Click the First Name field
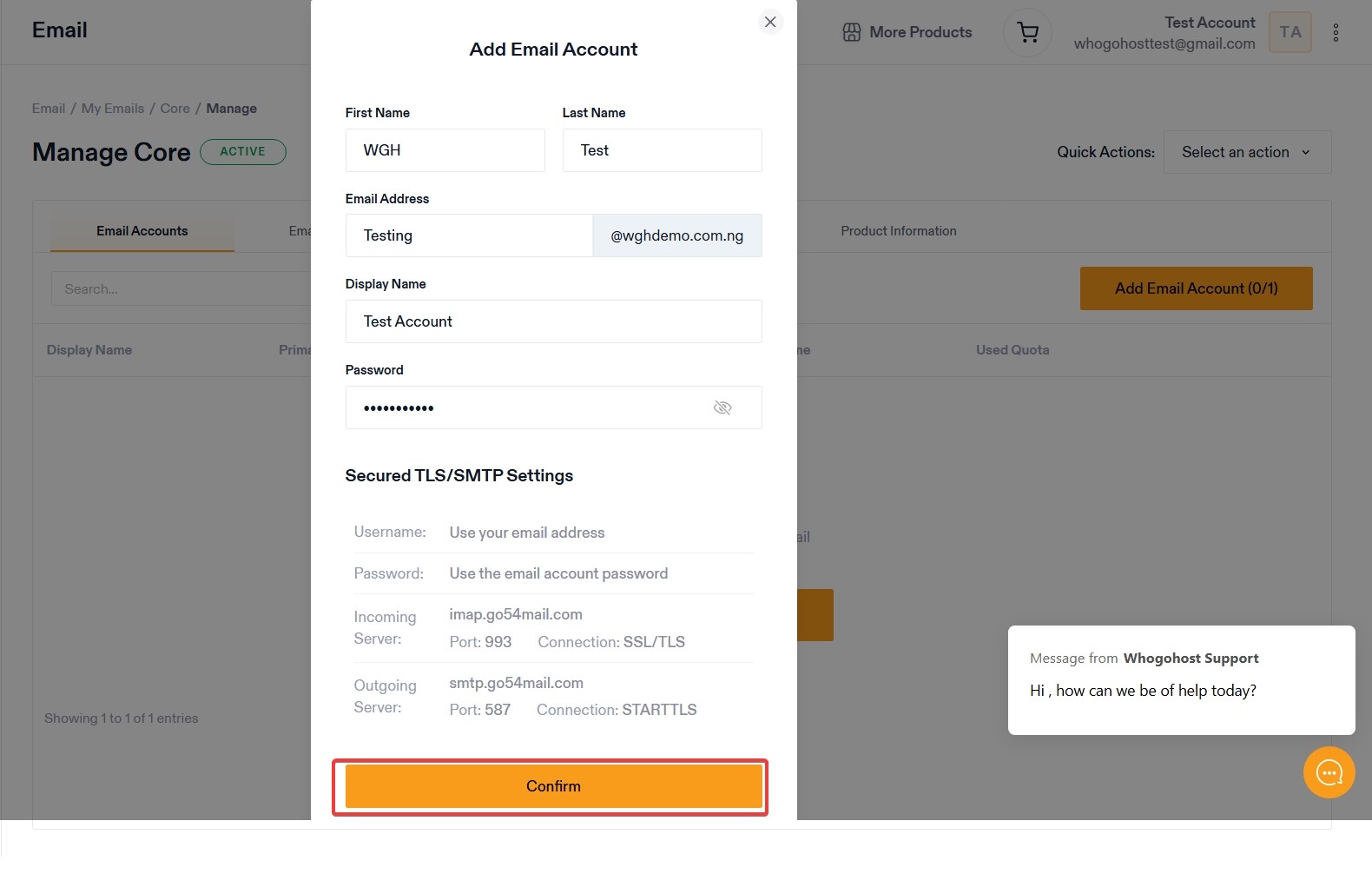This screenshot has height=874, width=1372. 445,150
